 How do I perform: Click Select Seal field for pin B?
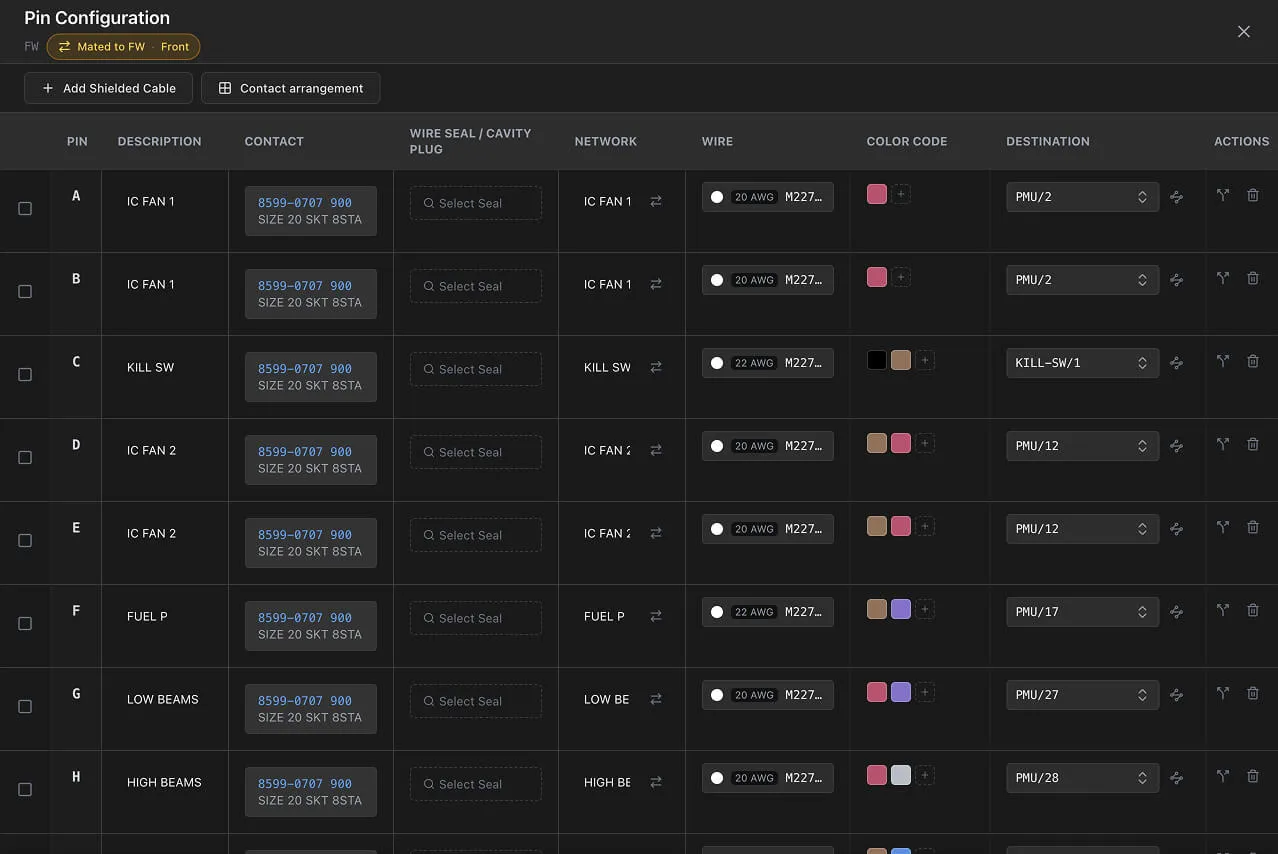tap(476, 286)
